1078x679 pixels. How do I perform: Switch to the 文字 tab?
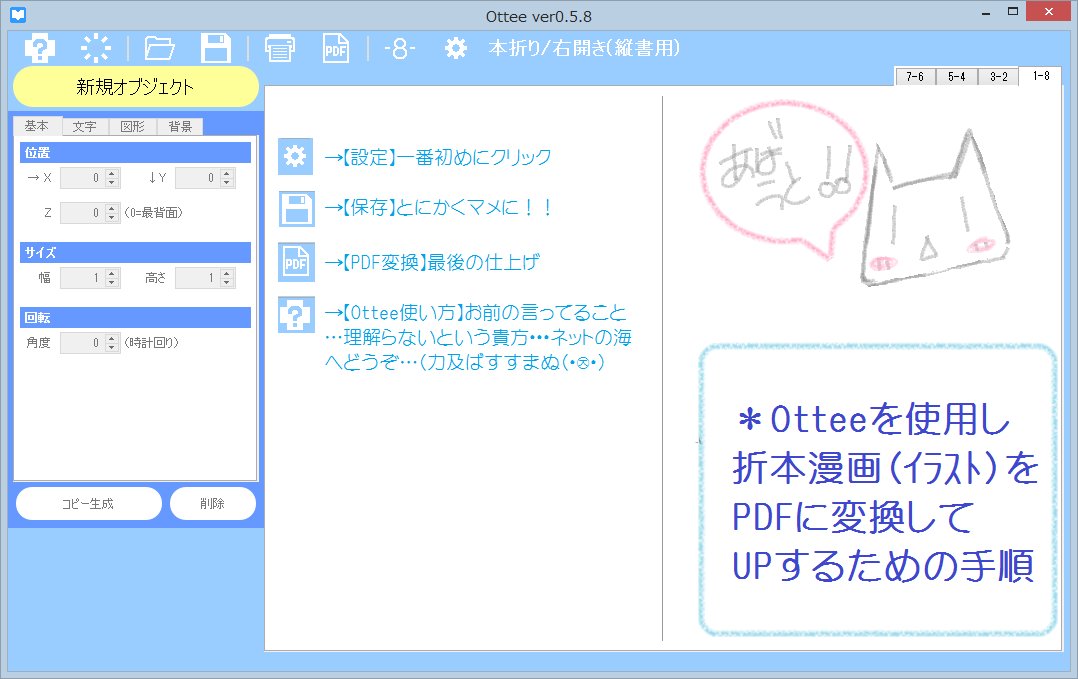(x=85, y=126)
